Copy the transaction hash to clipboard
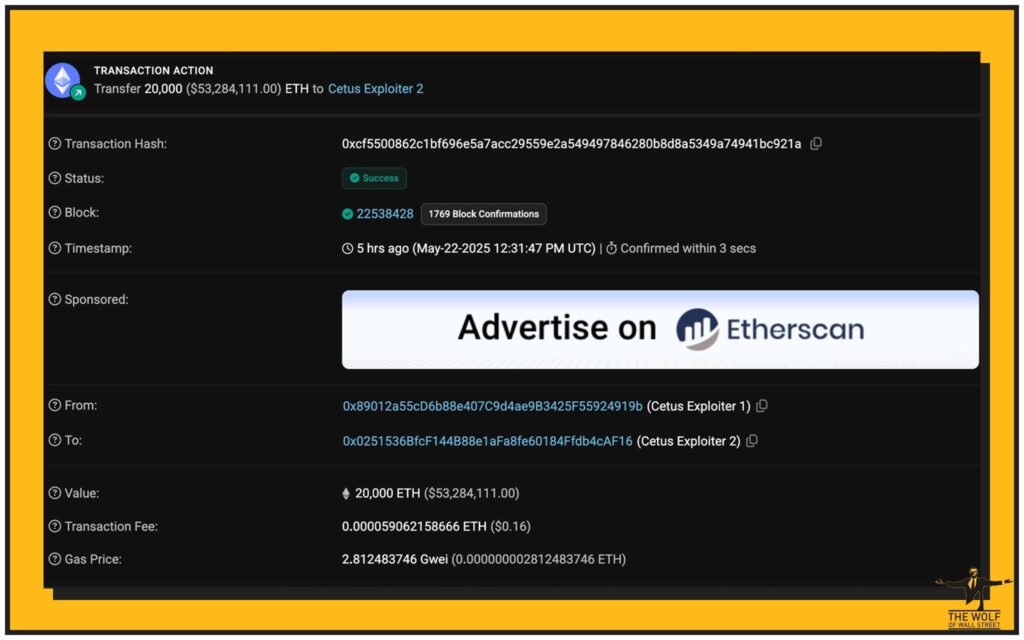 click(816, 144)
